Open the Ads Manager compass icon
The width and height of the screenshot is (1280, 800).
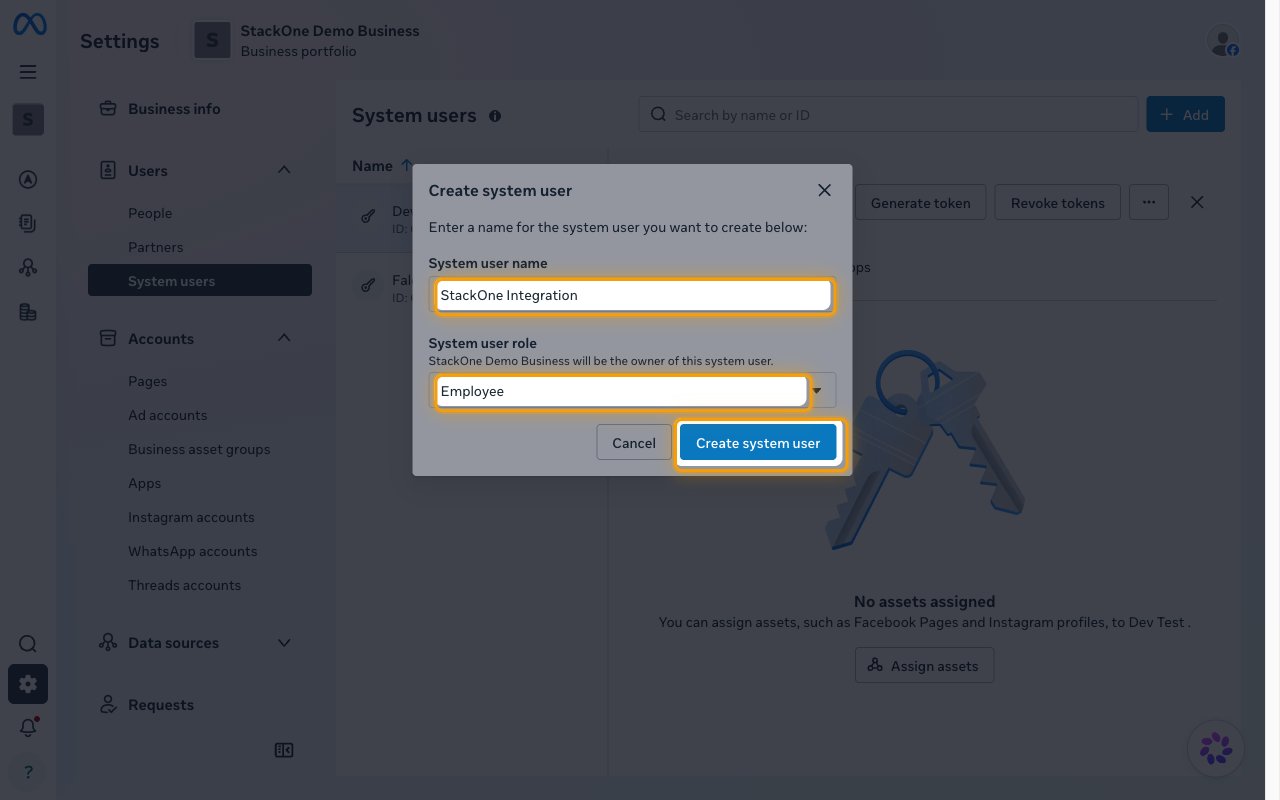click(x=28, y=180)
